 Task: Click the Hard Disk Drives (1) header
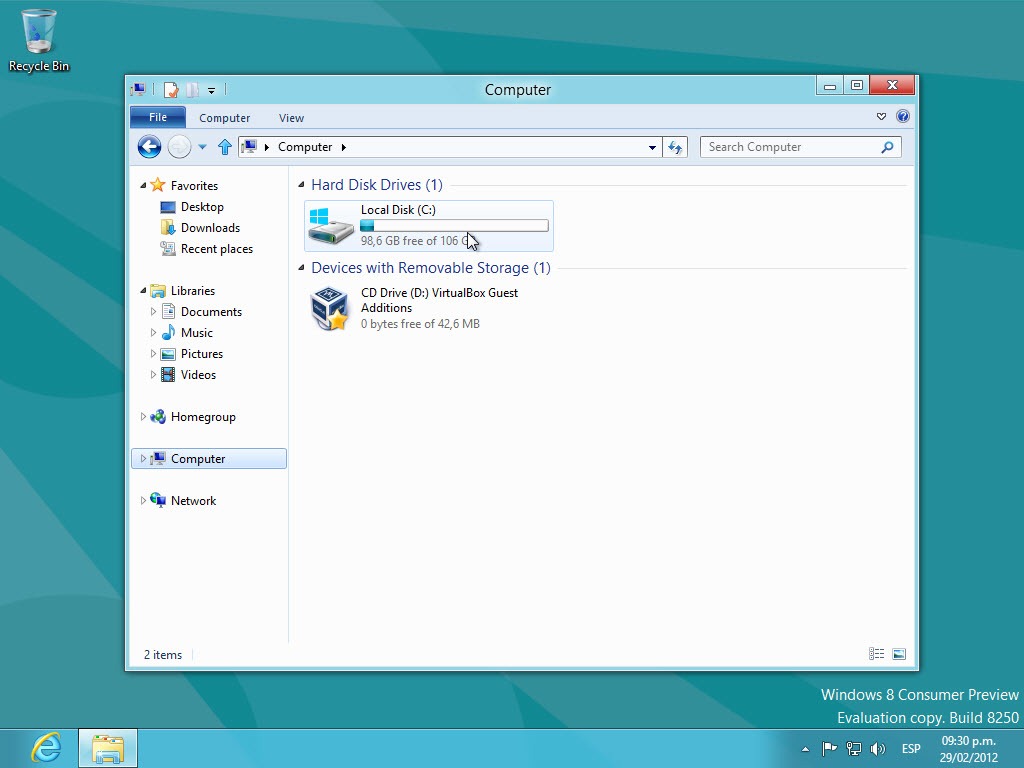[x=377, y=185]
